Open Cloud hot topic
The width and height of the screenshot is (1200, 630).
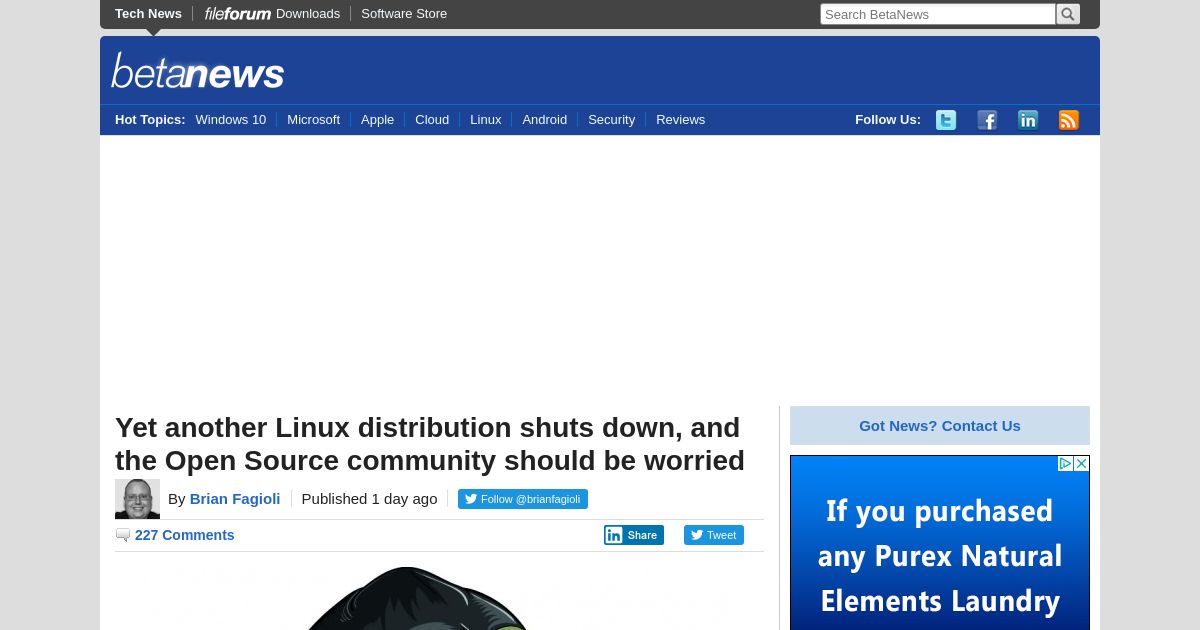pyautogui.click(x=432, y=120)
